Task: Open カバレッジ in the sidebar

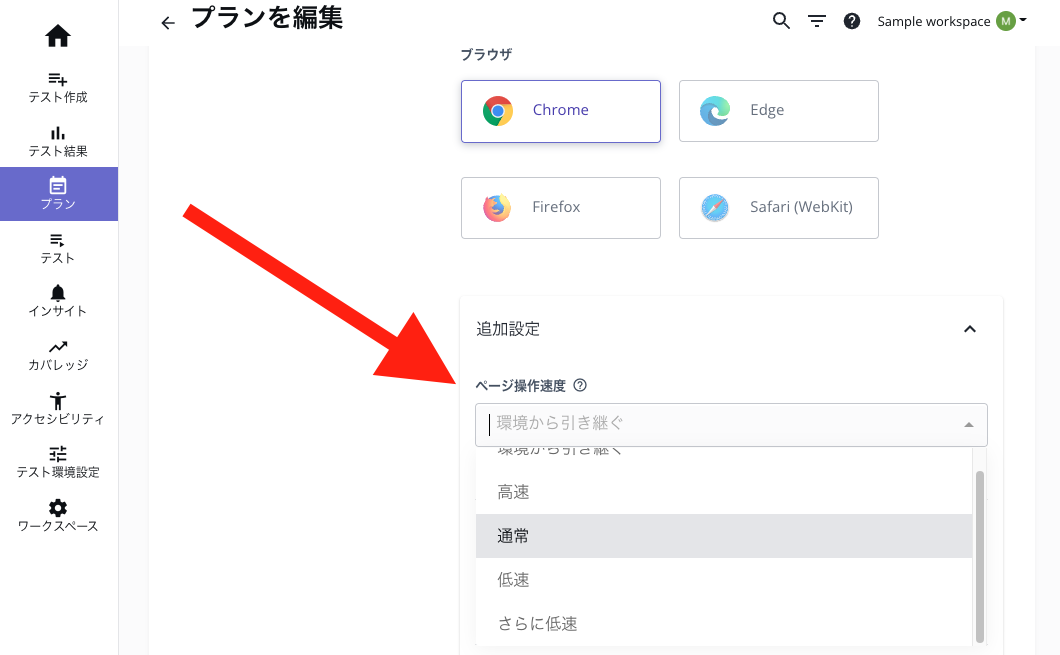Action: point(58,356)
